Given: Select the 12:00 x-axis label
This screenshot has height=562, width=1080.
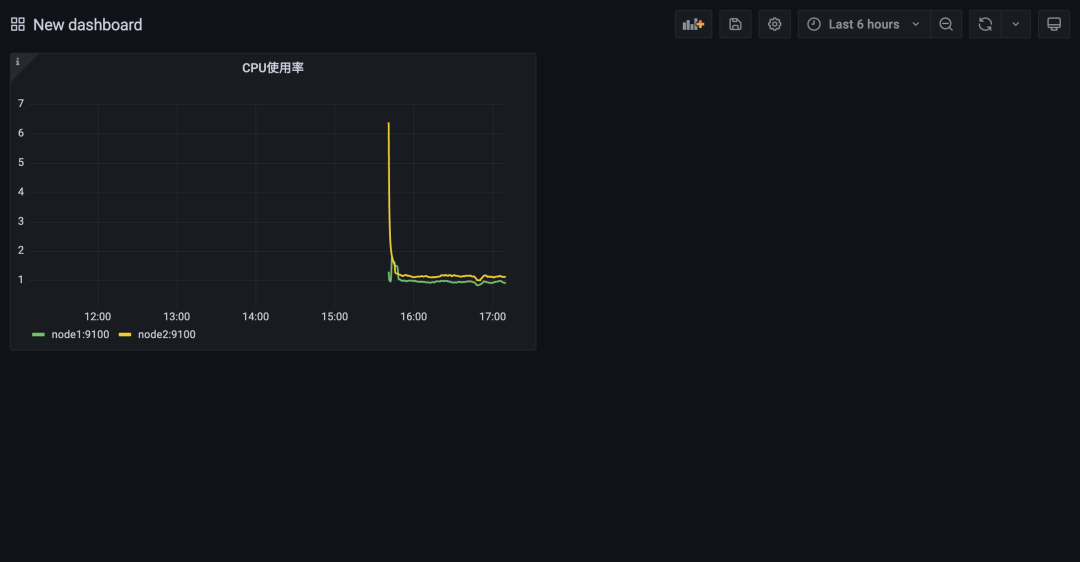Looking at the screenshot, I should 97,316.
